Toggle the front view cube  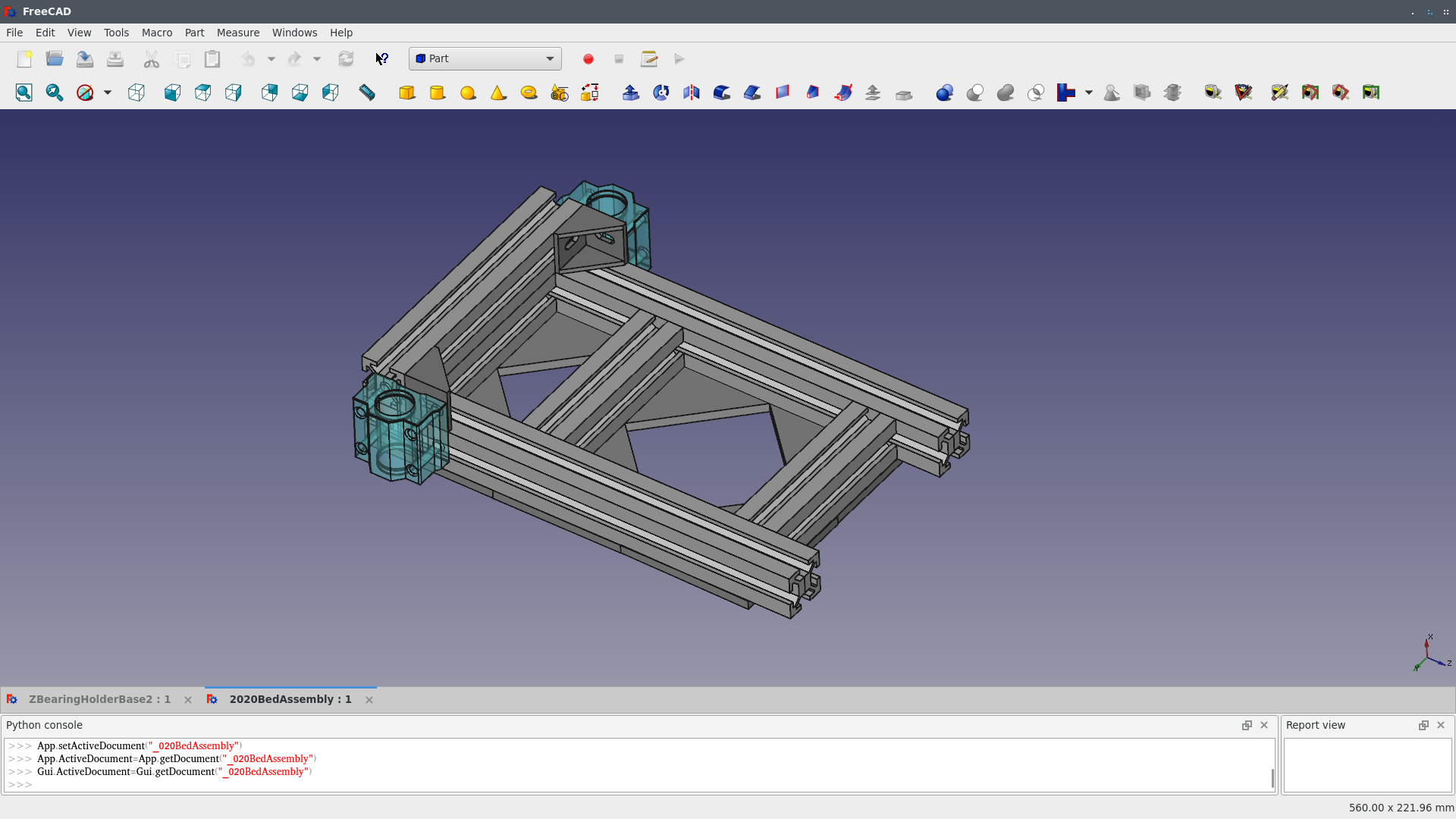[173, 93]
